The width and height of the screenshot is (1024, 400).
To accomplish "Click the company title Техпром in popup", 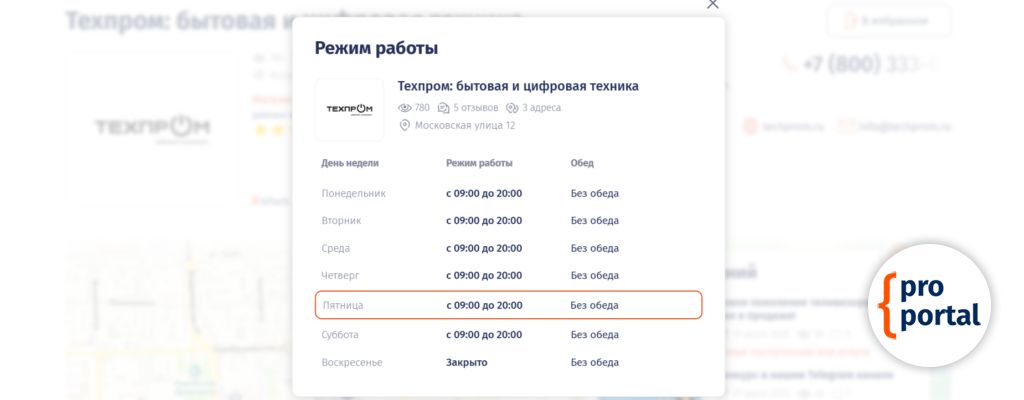I will coord(518,86).
